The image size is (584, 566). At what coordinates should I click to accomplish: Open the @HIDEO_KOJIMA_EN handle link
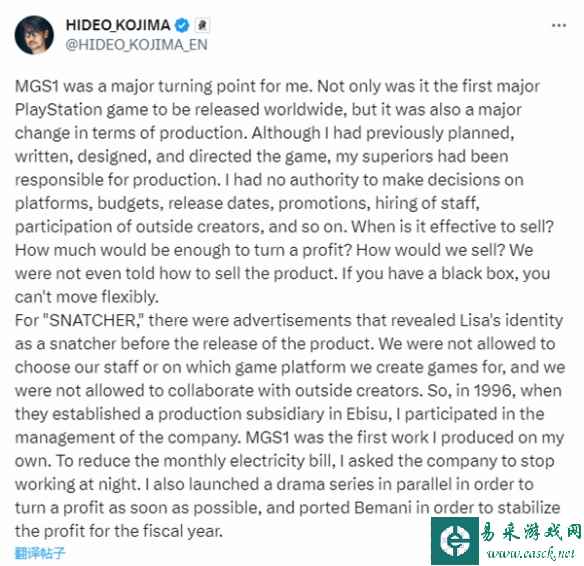pos(136,45)
